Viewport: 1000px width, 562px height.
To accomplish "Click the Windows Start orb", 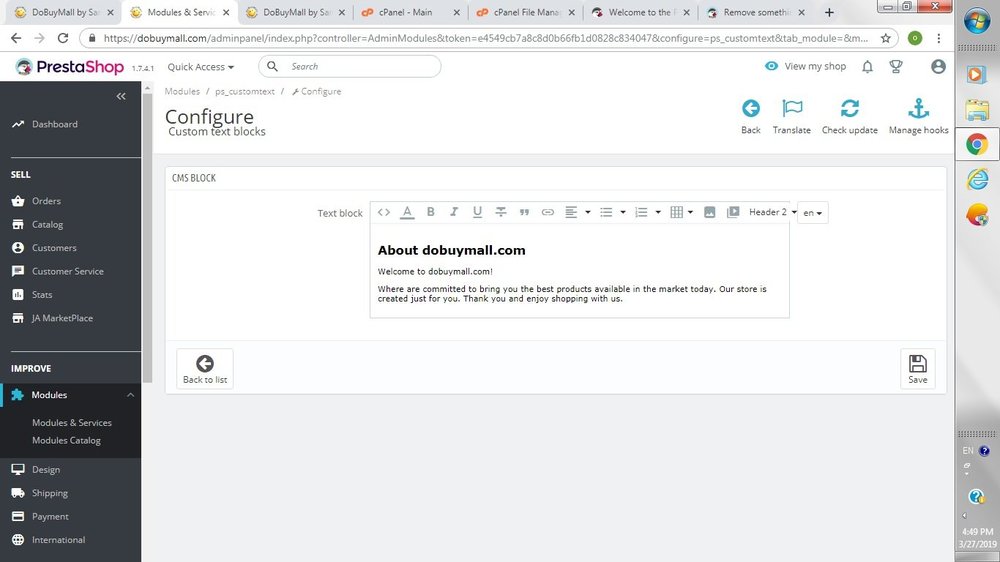I will (x=977, y=21).
